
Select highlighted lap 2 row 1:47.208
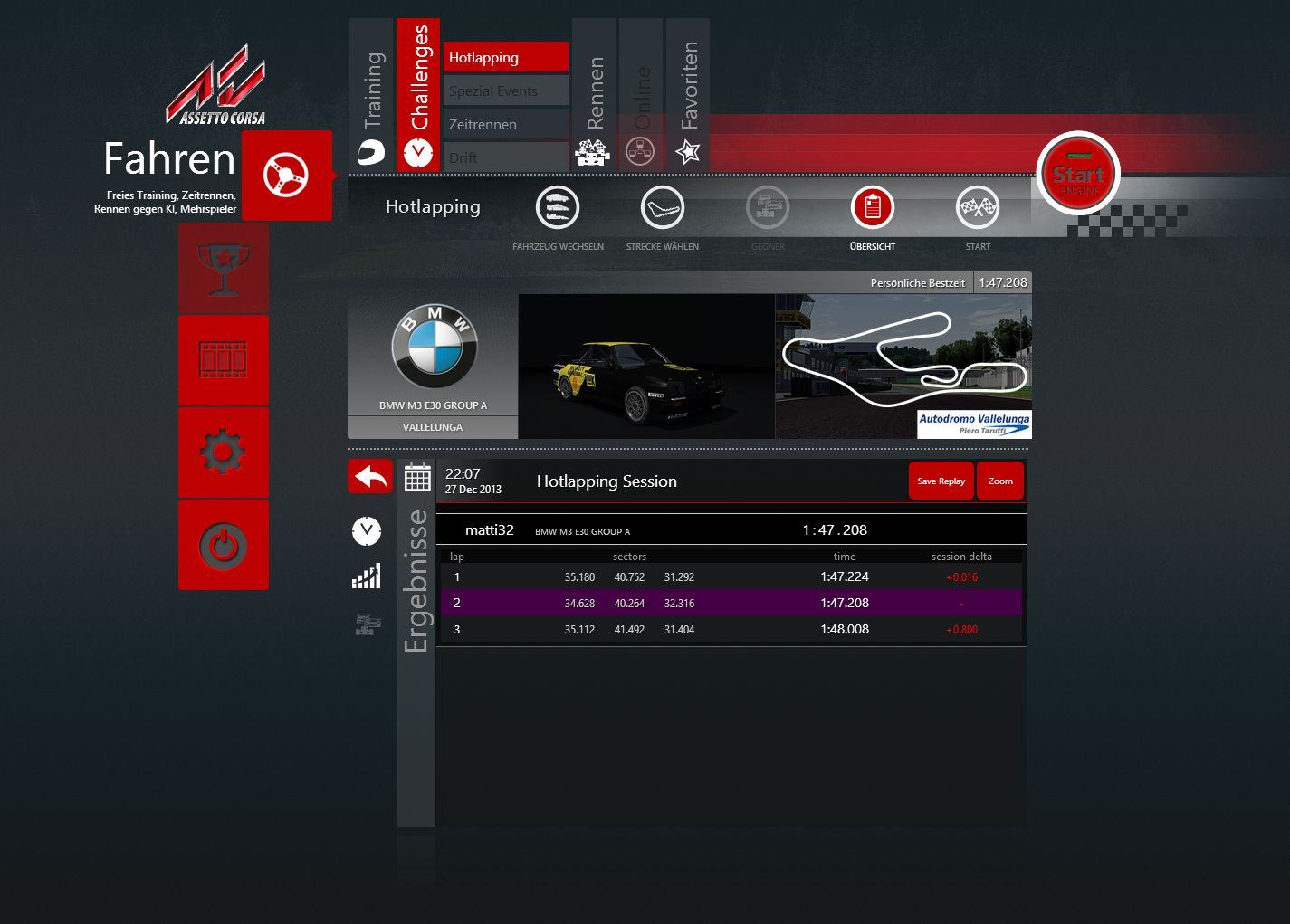[x=731, y=603]
